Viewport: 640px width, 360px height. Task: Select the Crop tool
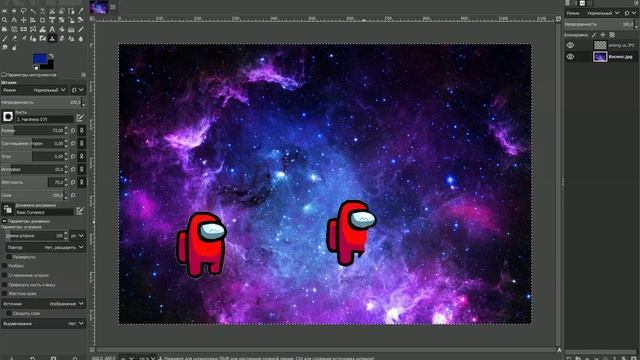point(42,20)
